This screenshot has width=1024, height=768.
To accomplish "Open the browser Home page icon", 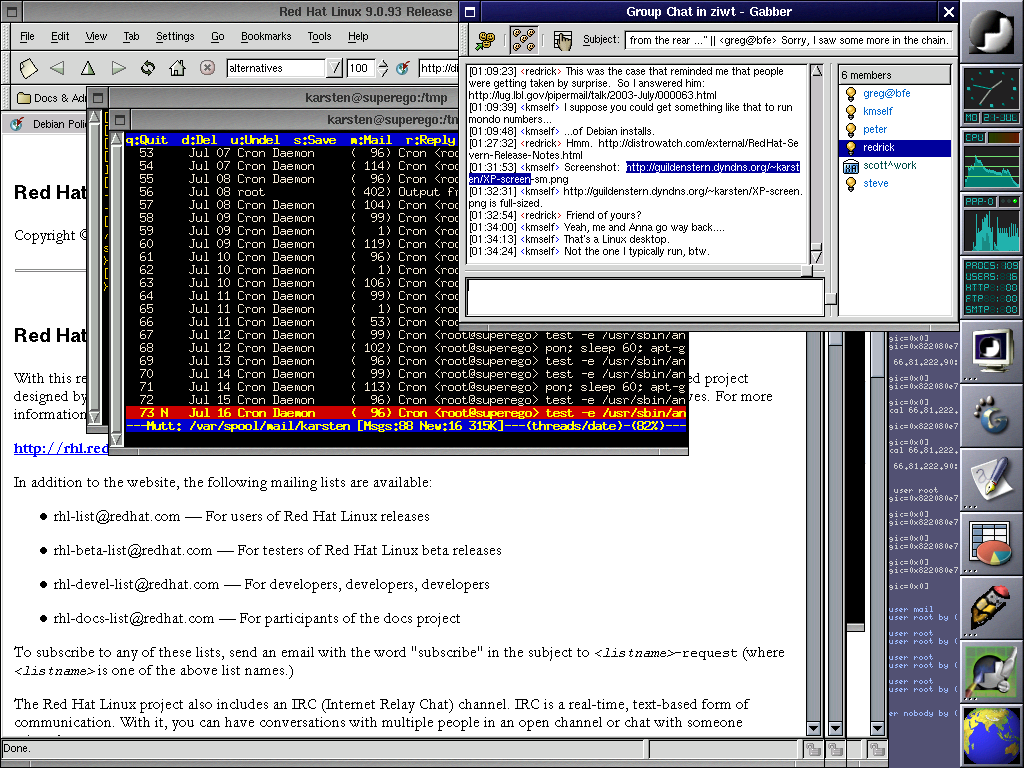I will click(177, 68).
